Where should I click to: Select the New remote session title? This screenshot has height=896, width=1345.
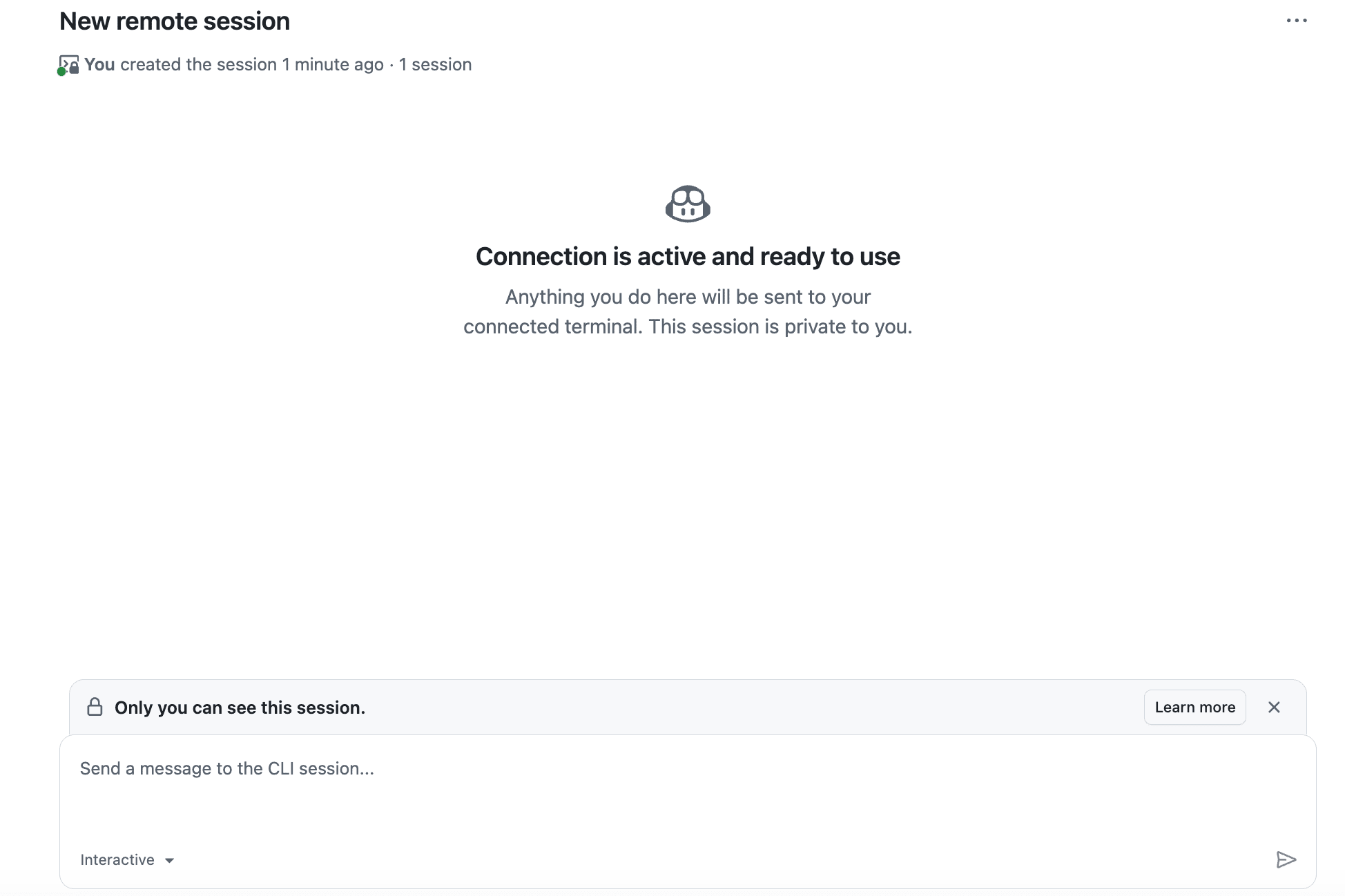point(175,21)
